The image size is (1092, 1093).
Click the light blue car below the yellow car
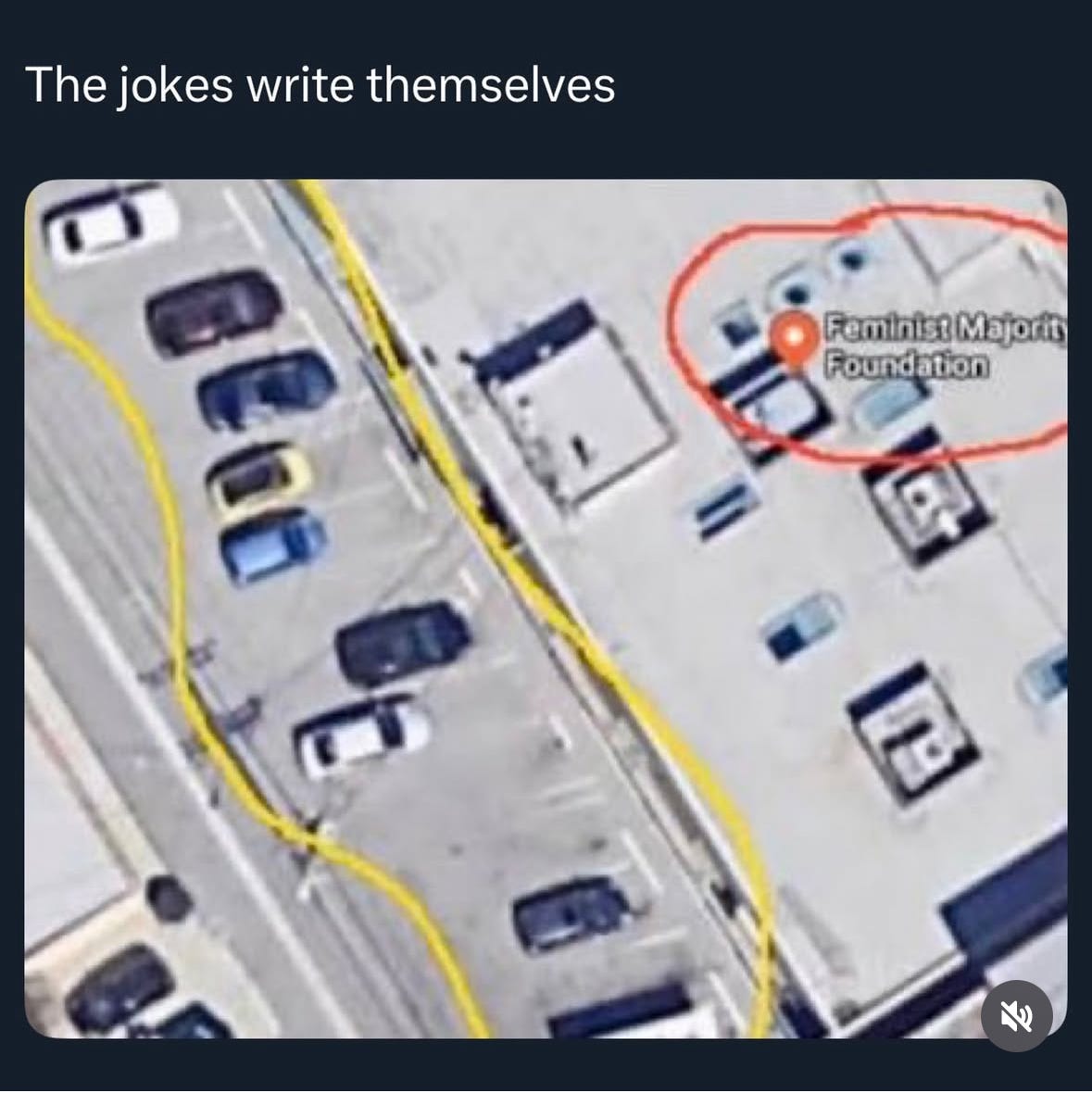click(x=273, y=546)
